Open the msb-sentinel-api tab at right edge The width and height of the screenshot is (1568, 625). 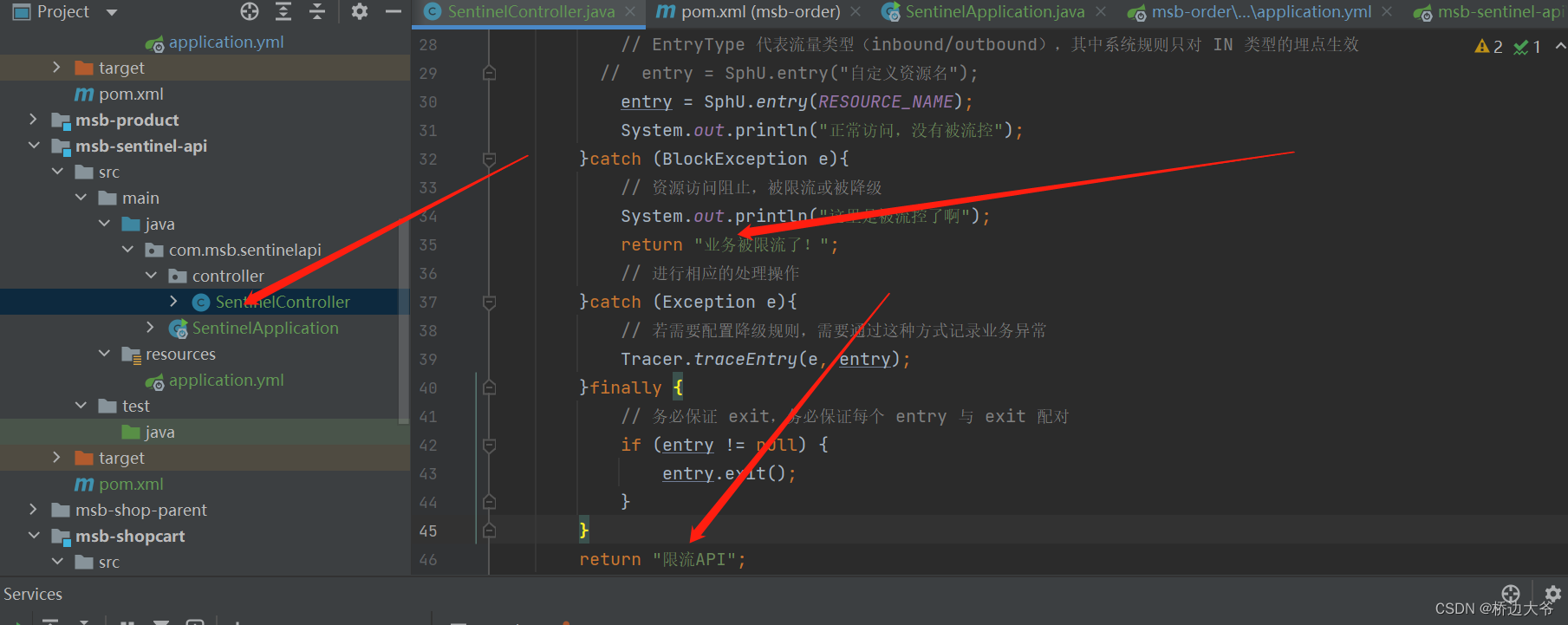[1489, 12]
